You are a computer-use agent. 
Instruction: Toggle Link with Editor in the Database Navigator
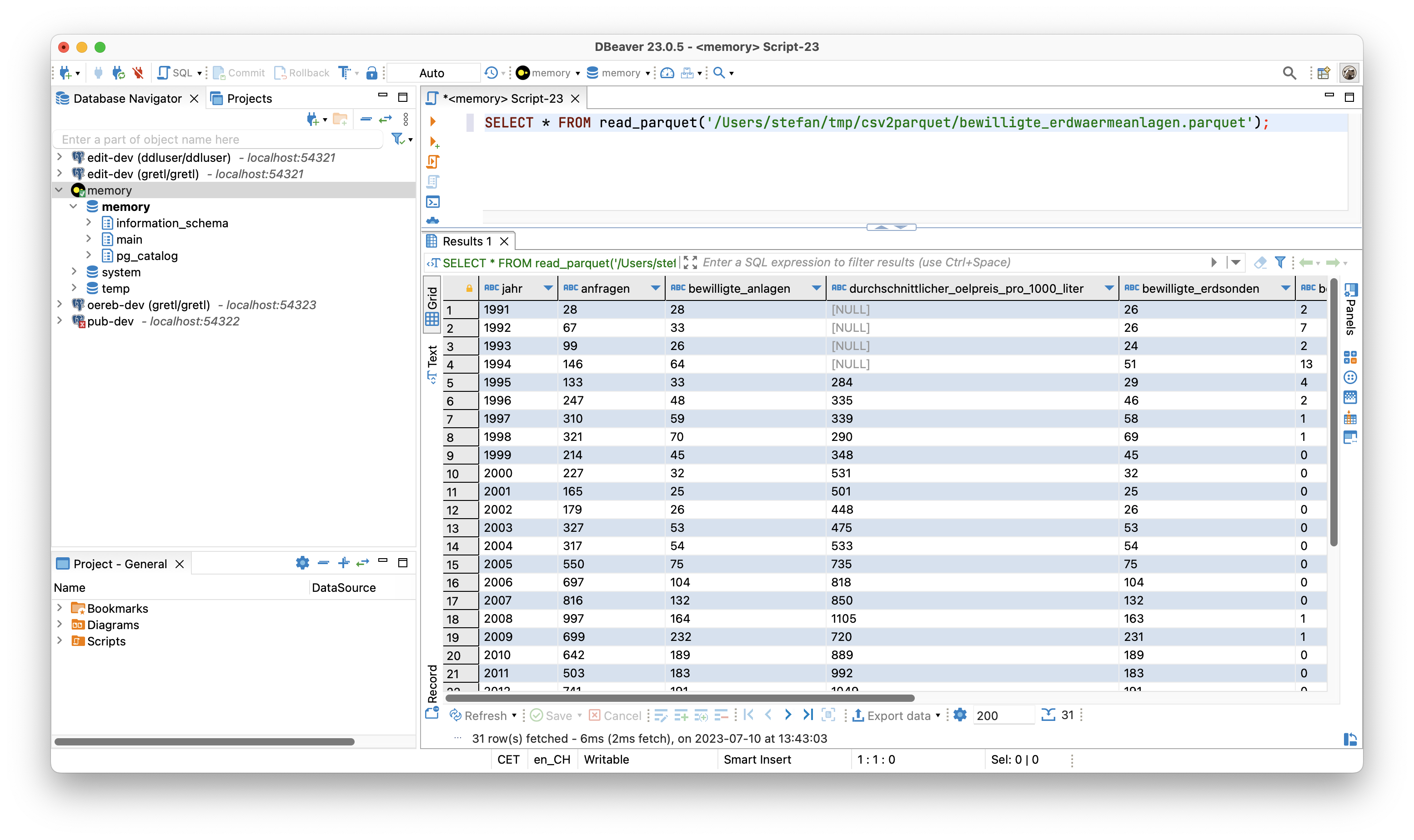386,119
